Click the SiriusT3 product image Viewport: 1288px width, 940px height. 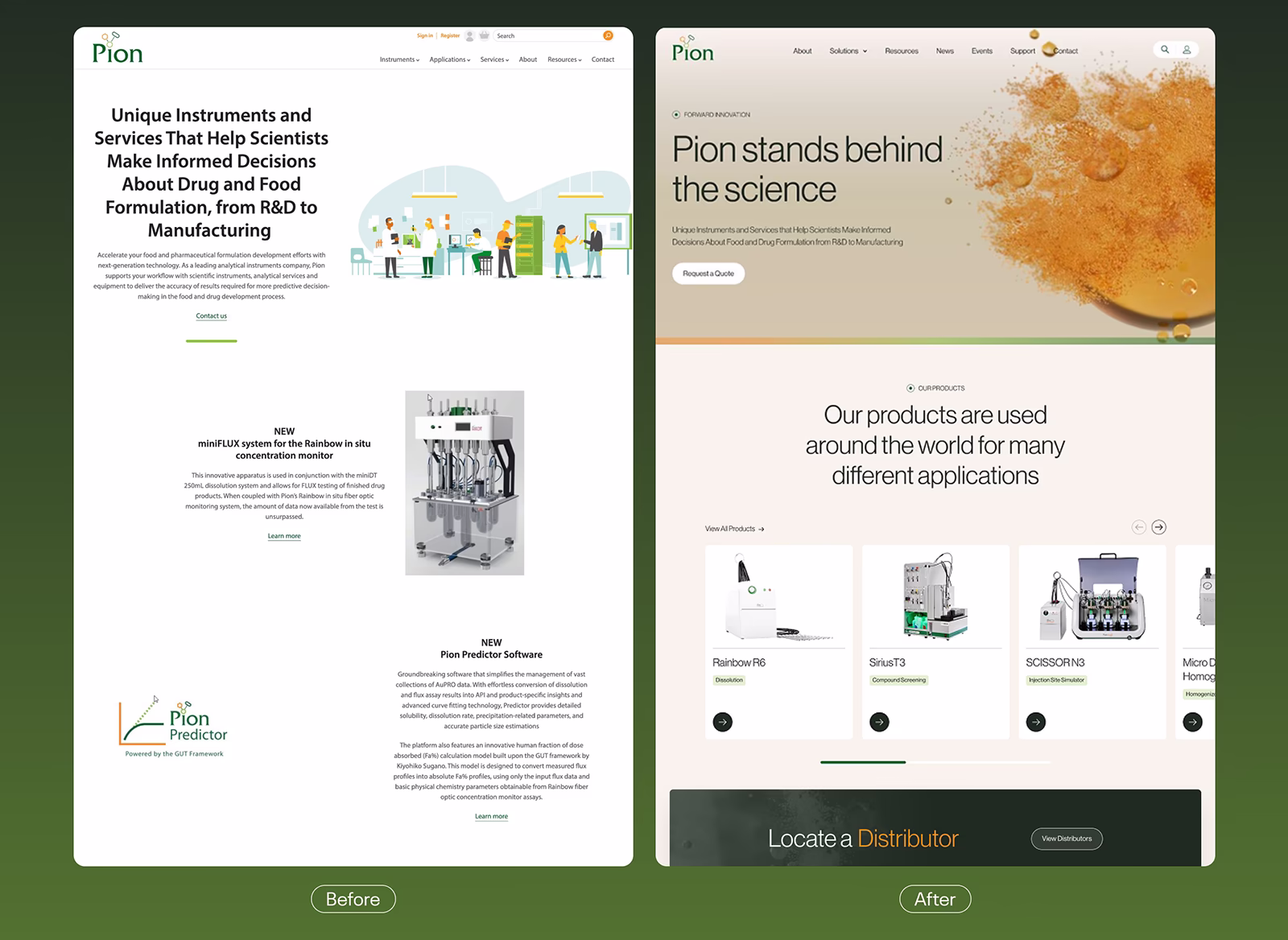pos(935,597)
